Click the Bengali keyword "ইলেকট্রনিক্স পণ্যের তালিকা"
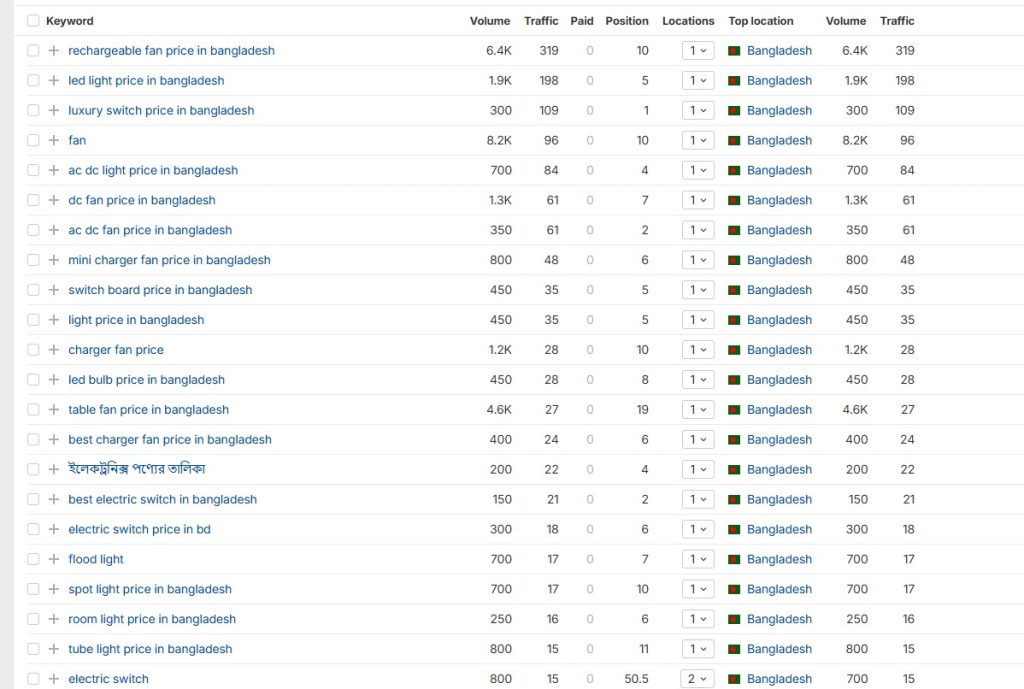The height and width of the screenshot is (689, 1024). [x=136, y=469]
